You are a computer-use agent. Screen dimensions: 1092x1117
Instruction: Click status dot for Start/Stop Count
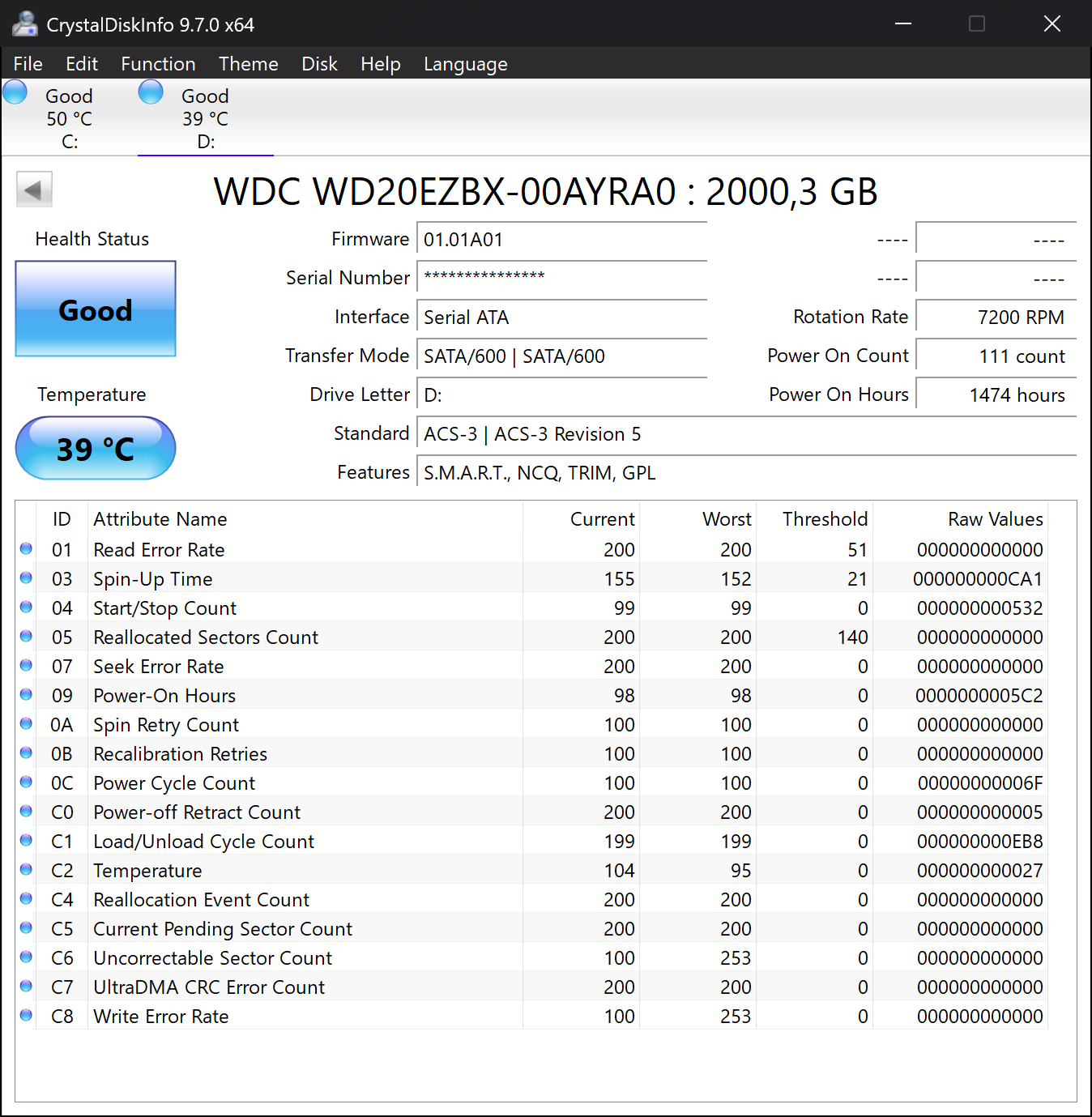pos(26,608)
